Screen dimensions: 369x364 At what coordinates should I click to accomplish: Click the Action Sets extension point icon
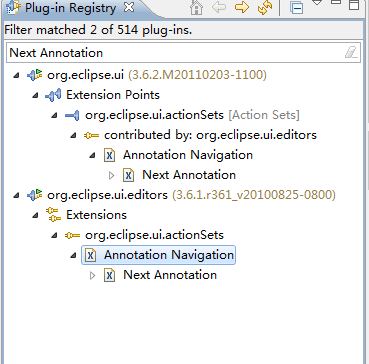pyautogui.click(x=72, y=115)
